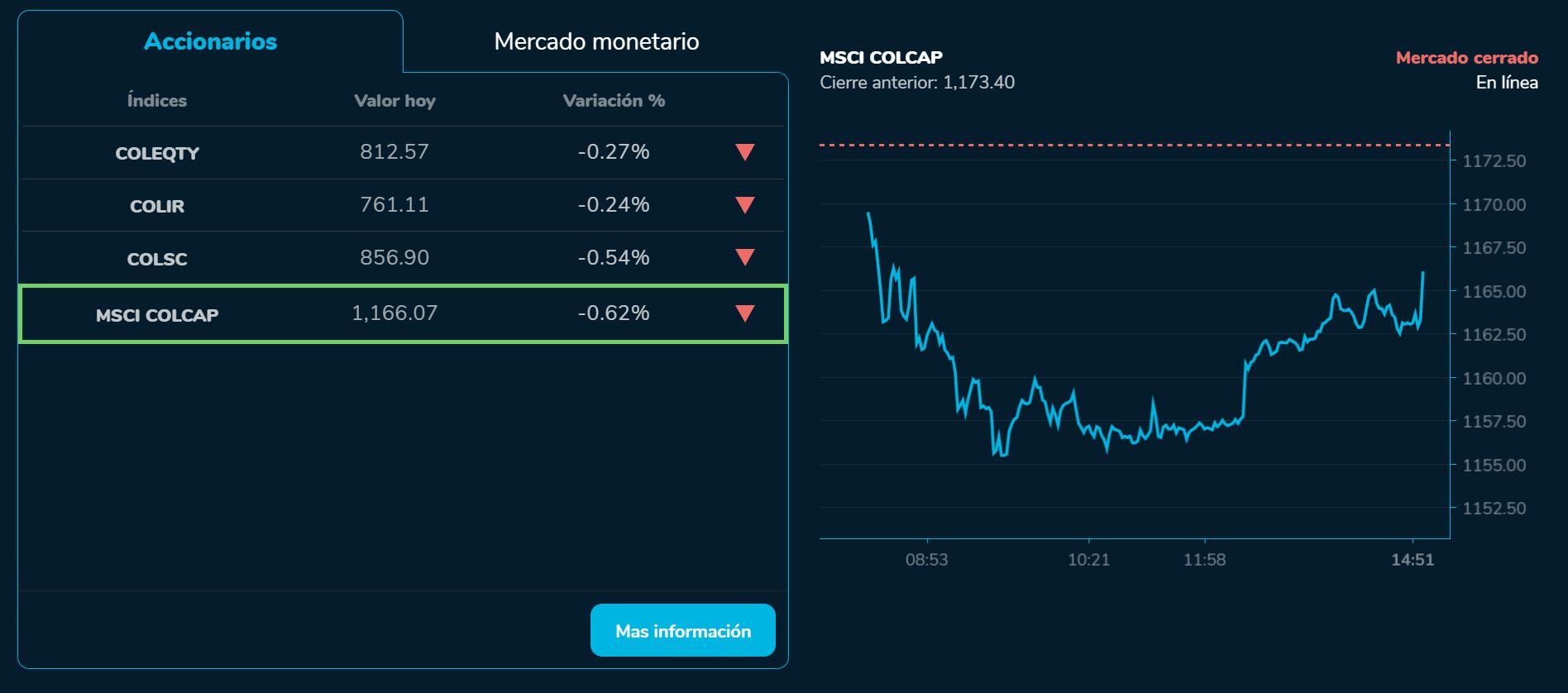Image resolution: width=1568 pixels, height=693 pixels.
Task: Click the Mercado cerrado status label
Action: pos(1466,58)
